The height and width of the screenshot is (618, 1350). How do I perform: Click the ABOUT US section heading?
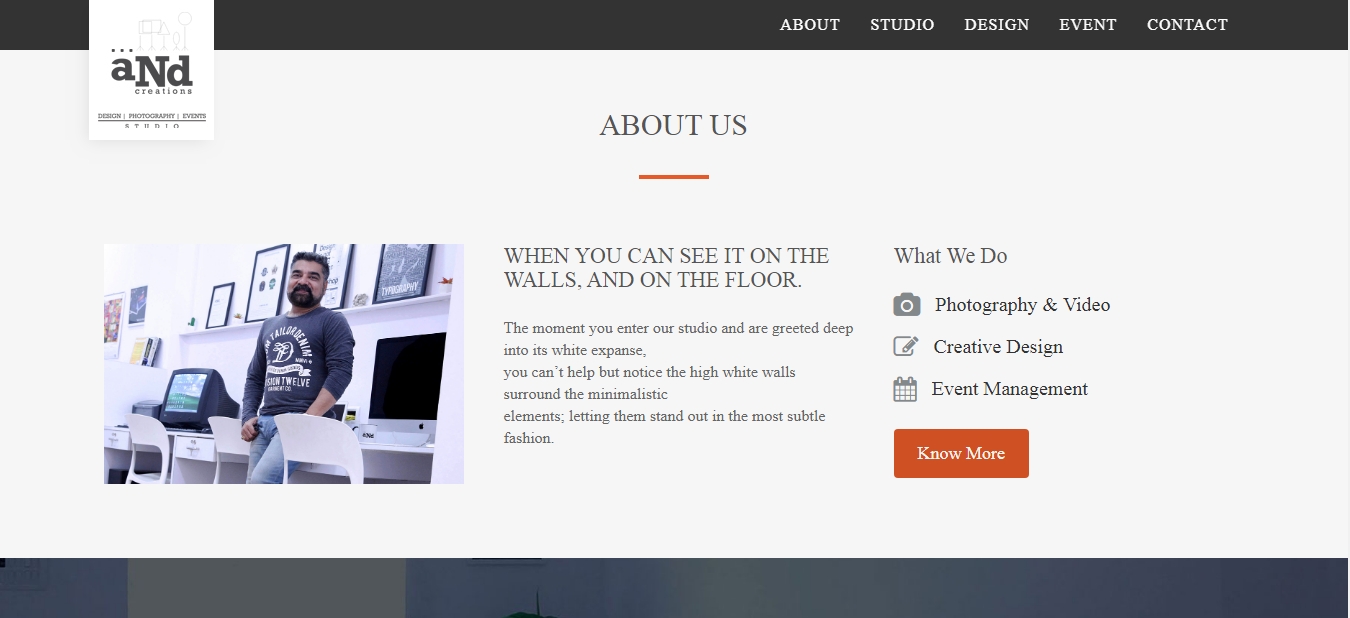point(674,125)
